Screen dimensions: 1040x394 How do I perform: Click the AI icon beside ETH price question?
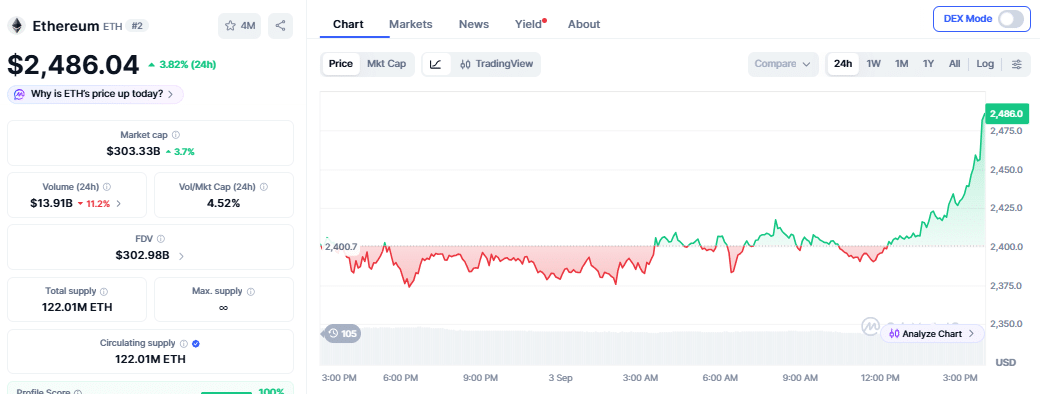(x=20, y=94)
